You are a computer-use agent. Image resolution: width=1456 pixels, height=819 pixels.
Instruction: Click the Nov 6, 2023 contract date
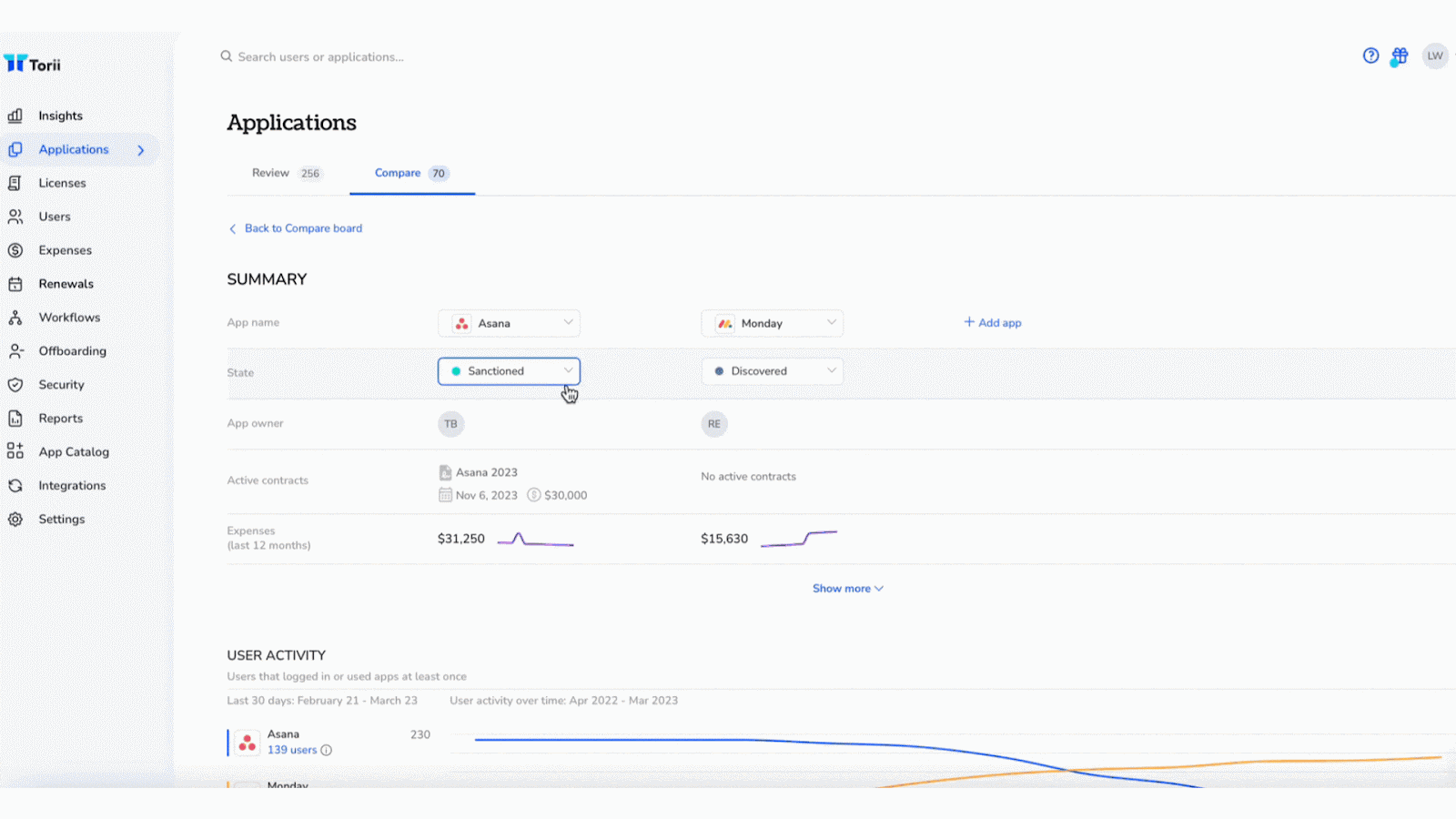(x=486, y=495)
